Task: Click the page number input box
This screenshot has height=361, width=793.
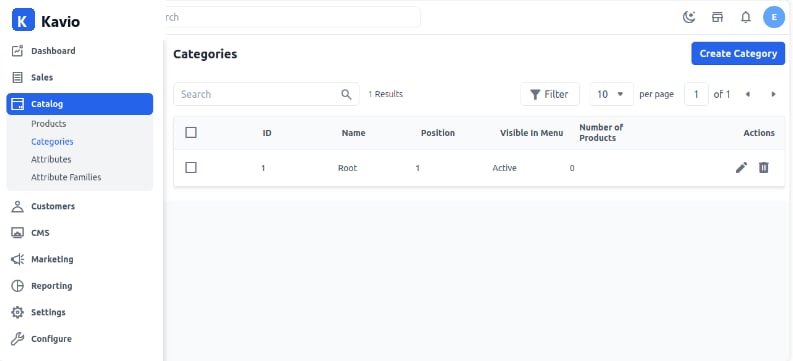Action: (x=696, y=94)
